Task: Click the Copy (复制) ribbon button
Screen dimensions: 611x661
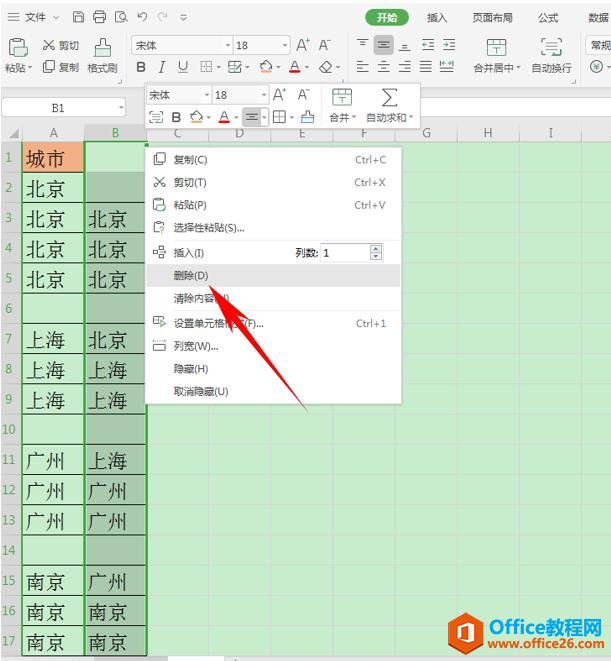Action: tap(61, 67)
